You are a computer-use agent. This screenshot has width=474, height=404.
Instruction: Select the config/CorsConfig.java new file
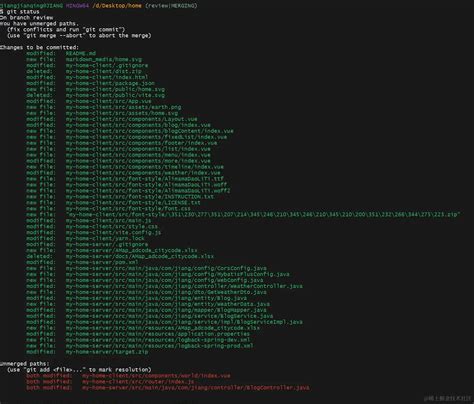(x=147, y=268)
